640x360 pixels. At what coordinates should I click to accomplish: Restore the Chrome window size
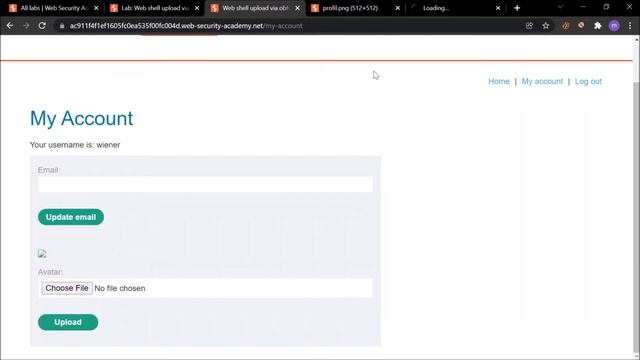(x=606, y=7)
